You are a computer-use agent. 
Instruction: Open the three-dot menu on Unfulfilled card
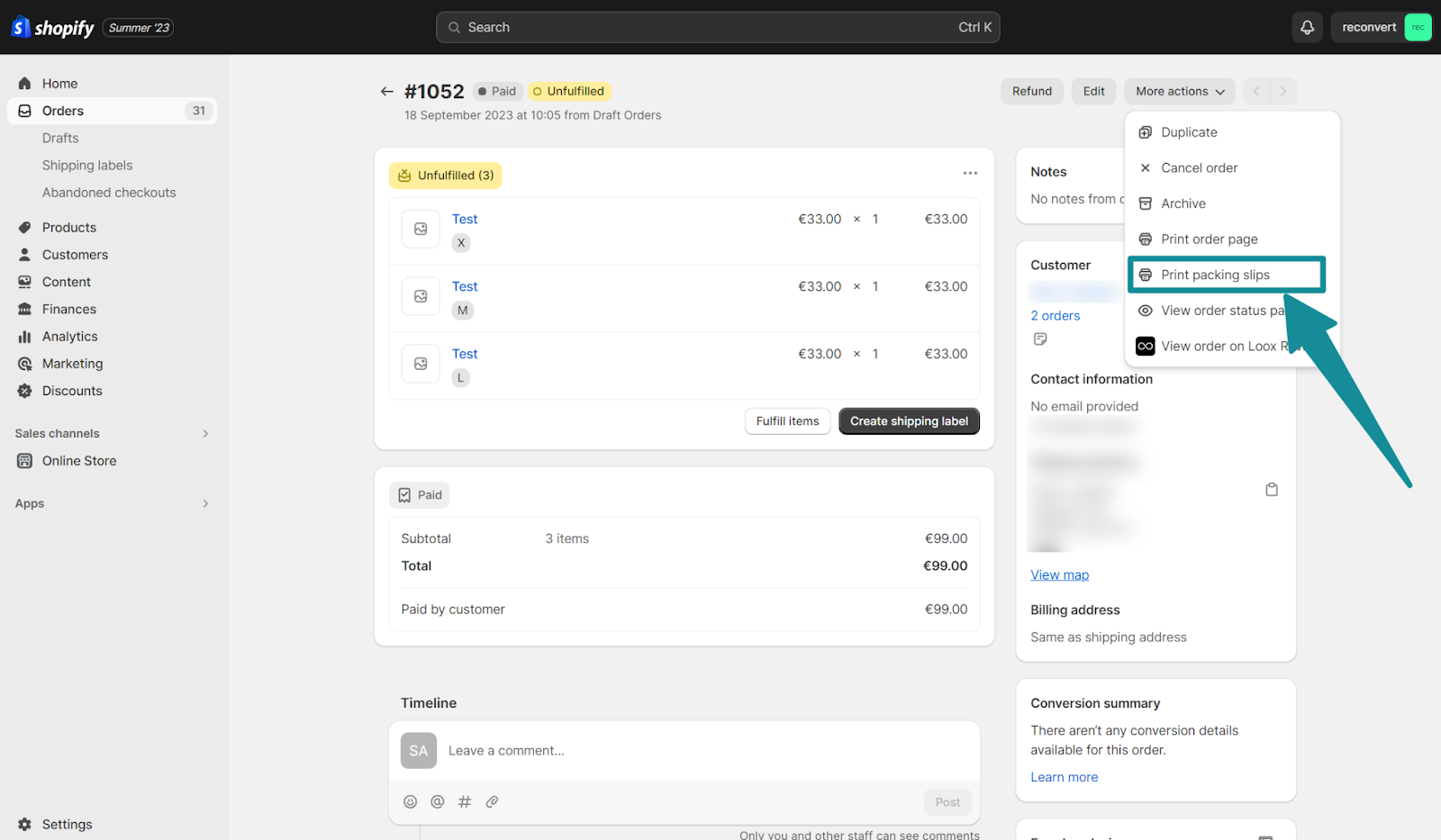pos(970,173)
